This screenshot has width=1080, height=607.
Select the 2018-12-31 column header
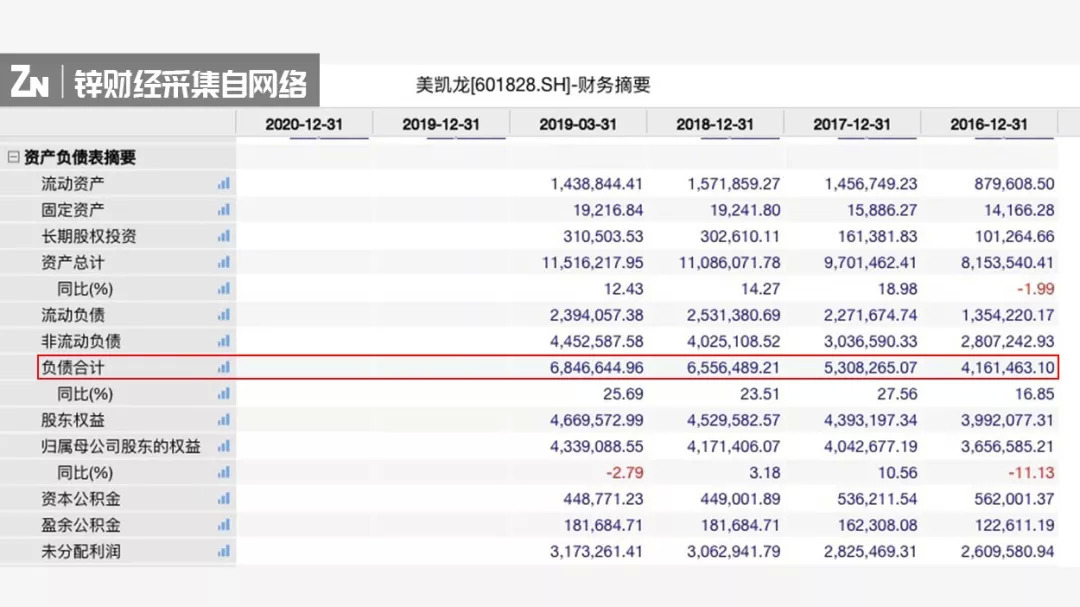point(715,124)
